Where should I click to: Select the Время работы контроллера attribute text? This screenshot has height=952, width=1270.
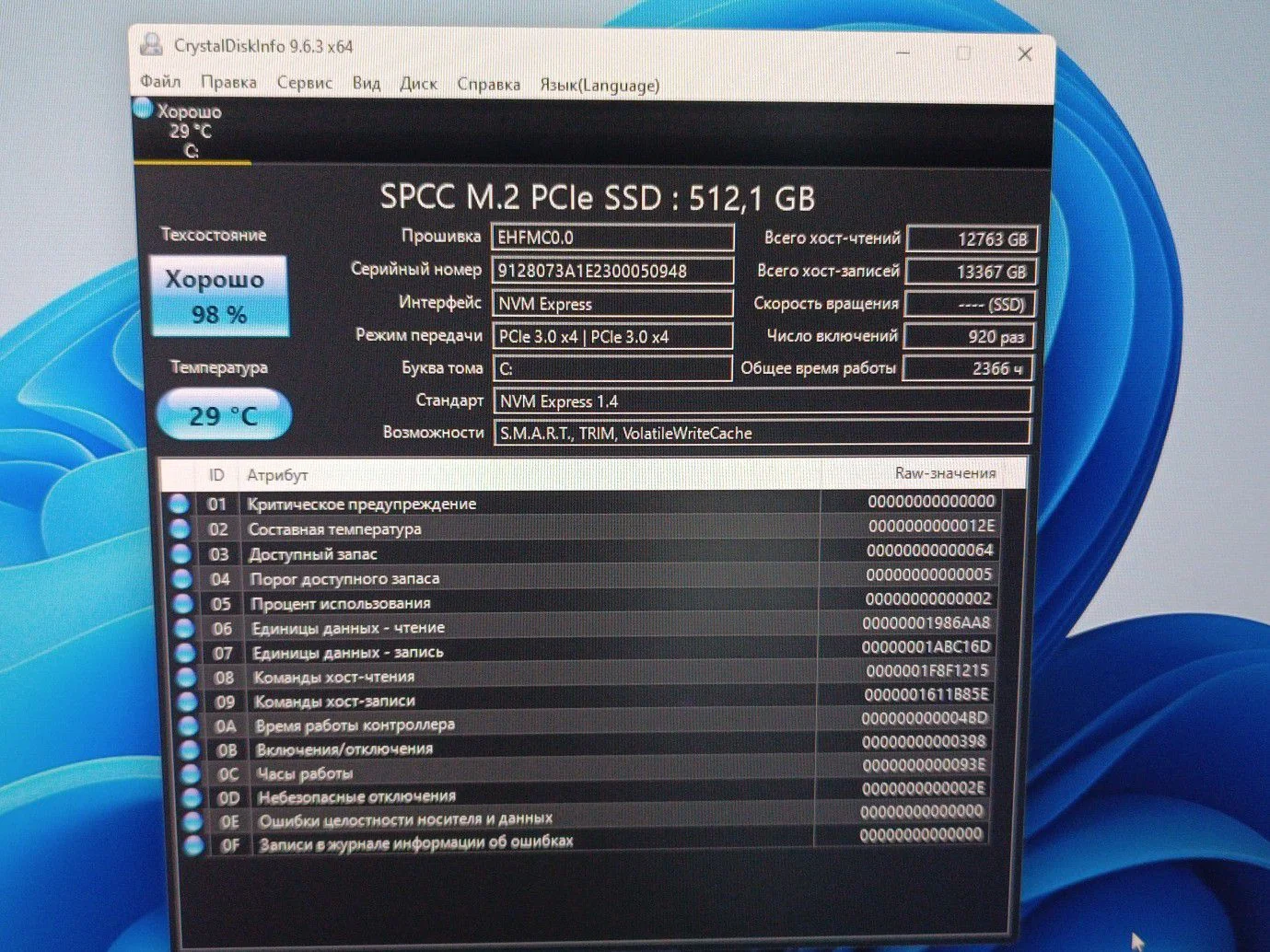355,726
